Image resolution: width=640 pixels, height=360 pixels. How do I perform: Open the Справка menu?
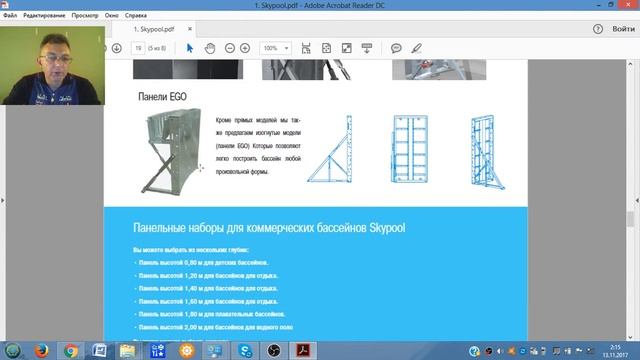pyautogui.click(x=136, y=15)
